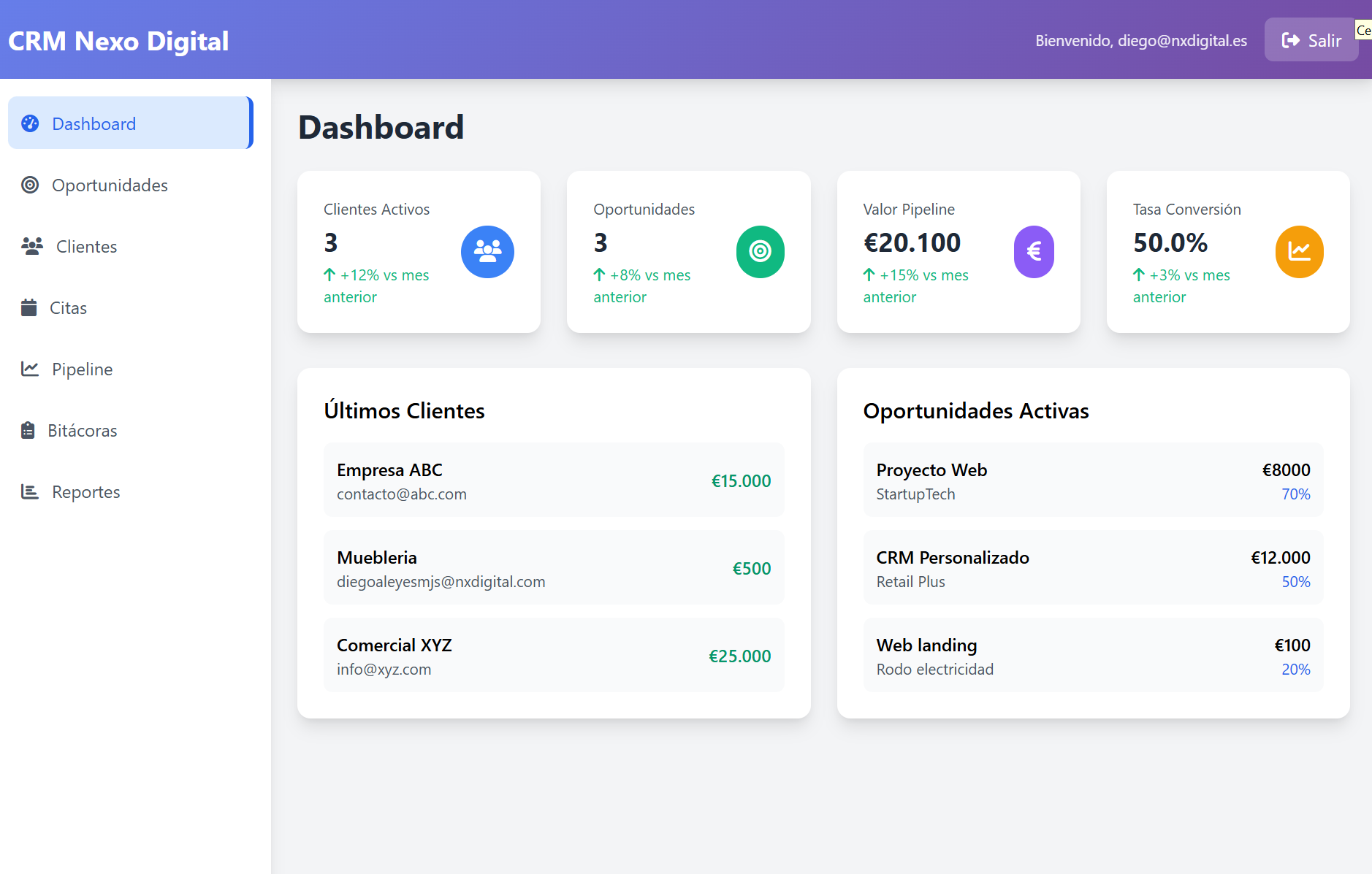Click the Salir button to log out
This screenshot has height=874, width=1372.
click(x=1311, y=39)
